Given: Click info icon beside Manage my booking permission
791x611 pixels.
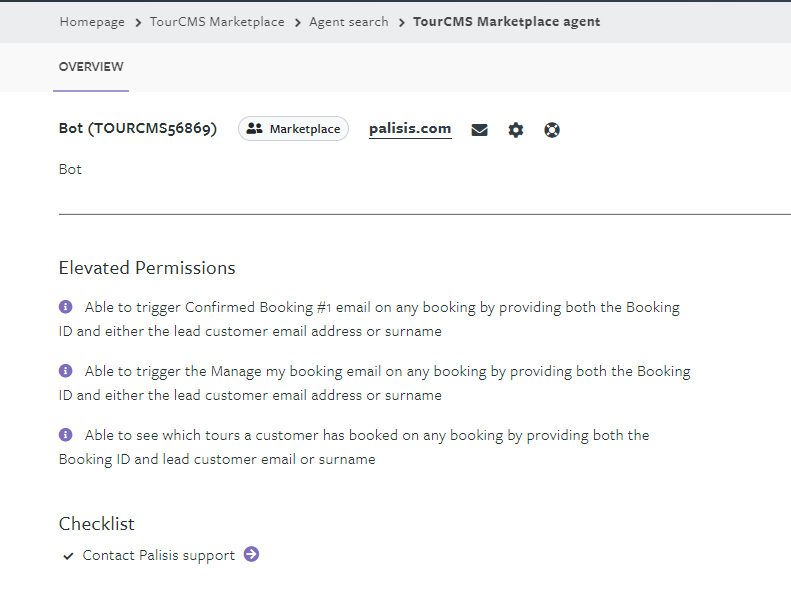Looking at the screenshot, I should [x=66, y=371].
